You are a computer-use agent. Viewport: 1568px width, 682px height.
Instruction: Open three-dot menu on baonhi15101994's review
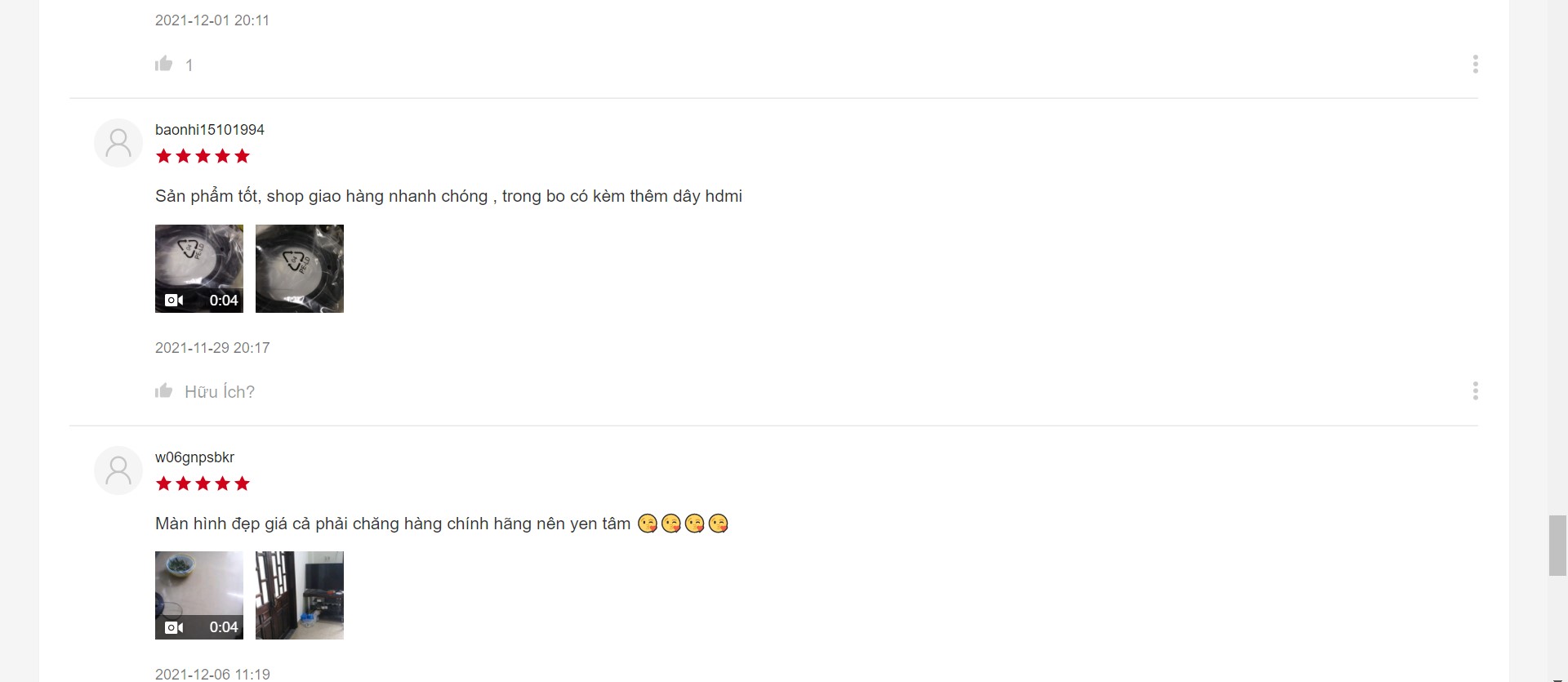pos(1475,391)
